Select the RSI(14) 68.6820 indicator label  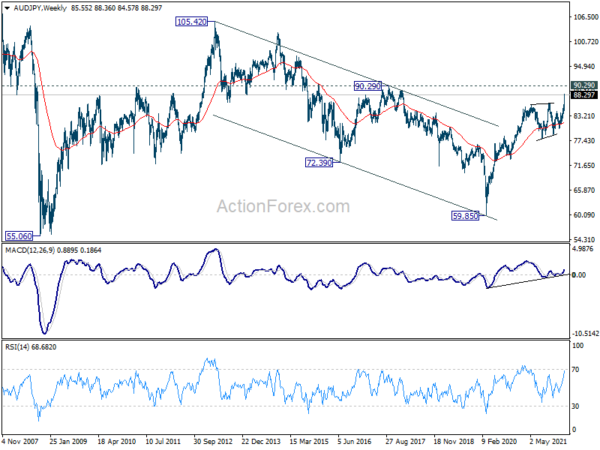coord(31,347)
